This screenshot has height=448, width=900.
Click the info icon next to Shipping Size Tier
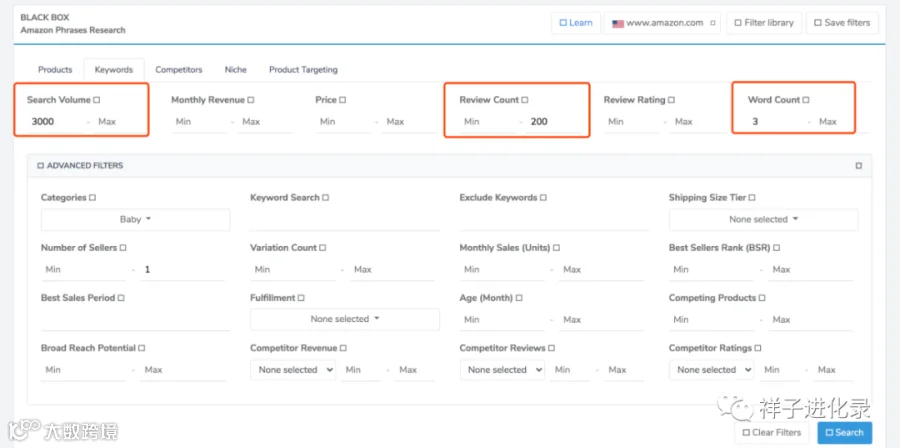(x=752, y=197)
